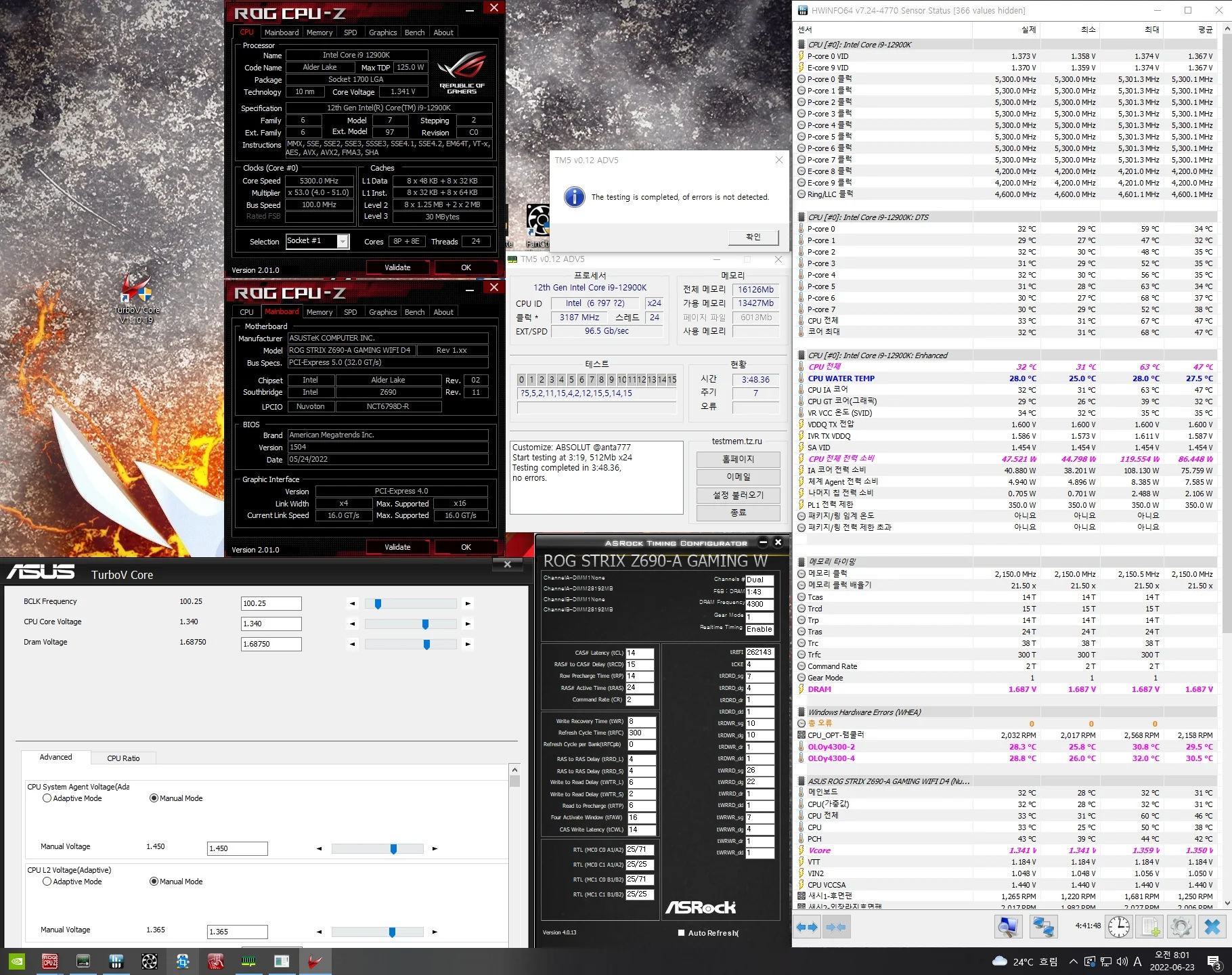Click network icon in system tray
The height and width of the screenshot is (975, 1232).
[x=1105, y=961]
